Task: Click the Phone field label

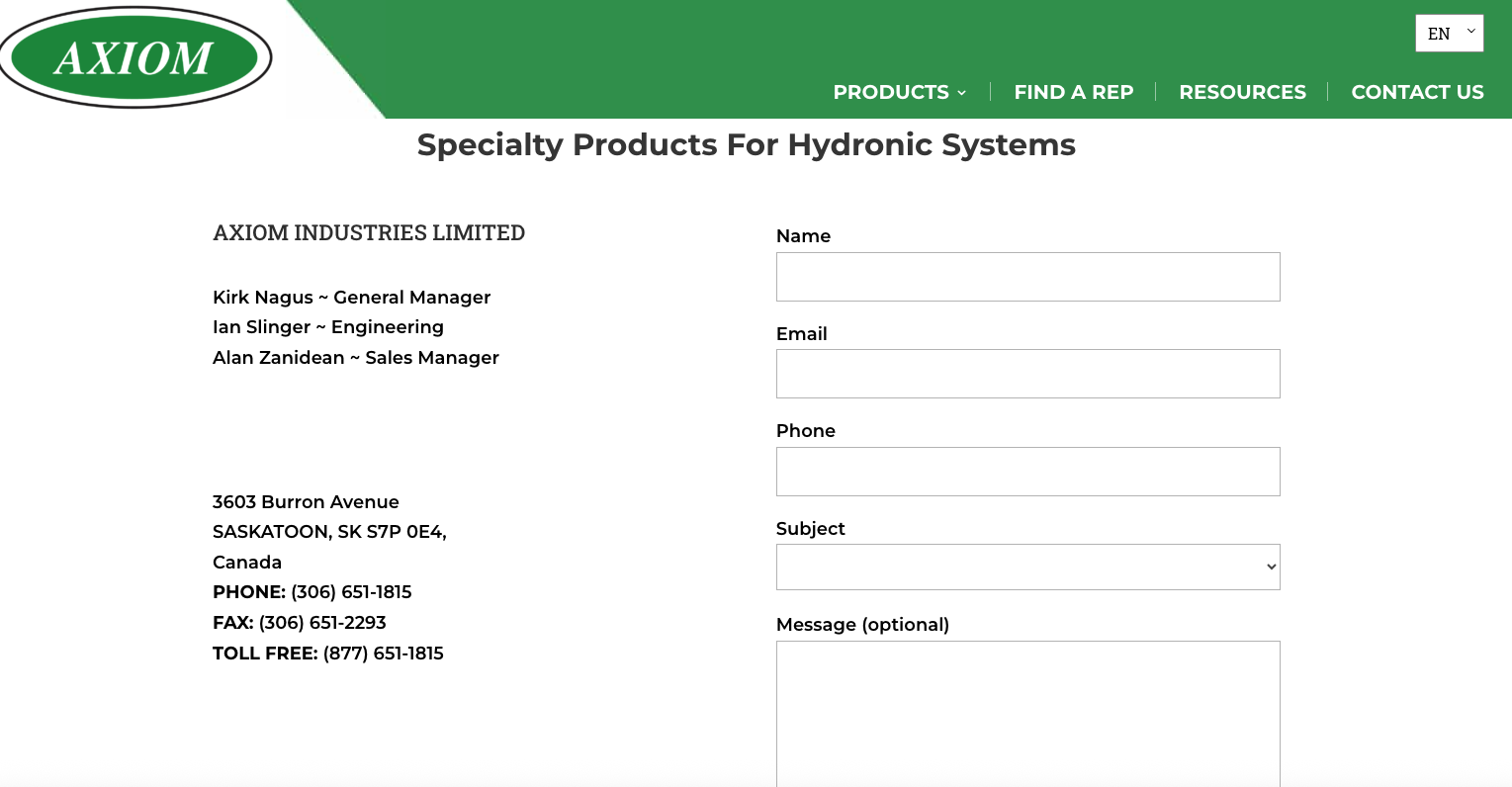Action: [x=806, y=431]
